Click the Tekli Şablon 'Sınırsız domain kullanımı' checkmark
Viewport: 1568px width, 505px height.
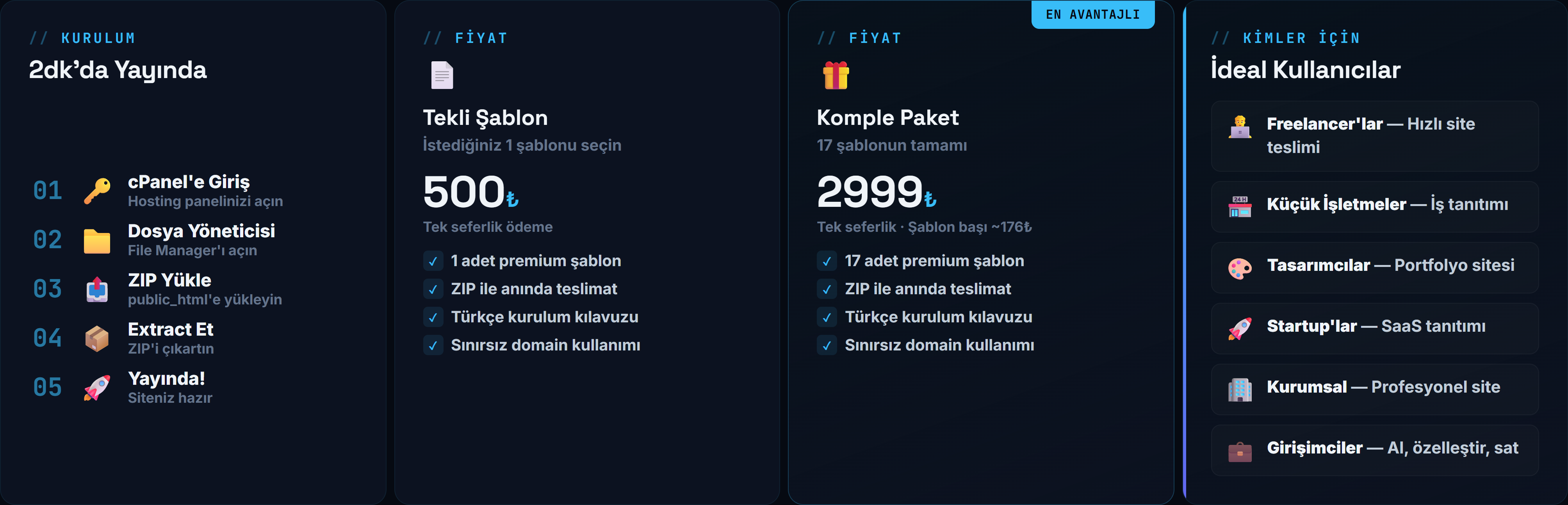point(433,346)
